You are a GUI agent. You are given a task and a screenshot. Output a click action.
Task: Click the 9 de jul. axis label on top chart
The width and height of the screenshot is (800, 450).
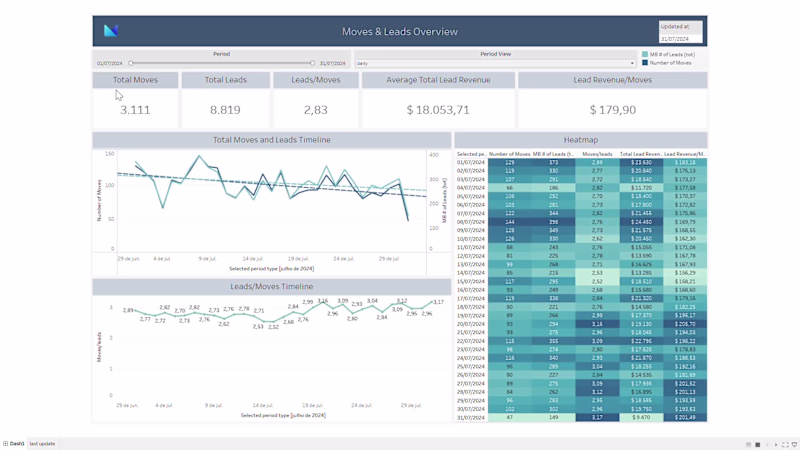click(208, 259)
